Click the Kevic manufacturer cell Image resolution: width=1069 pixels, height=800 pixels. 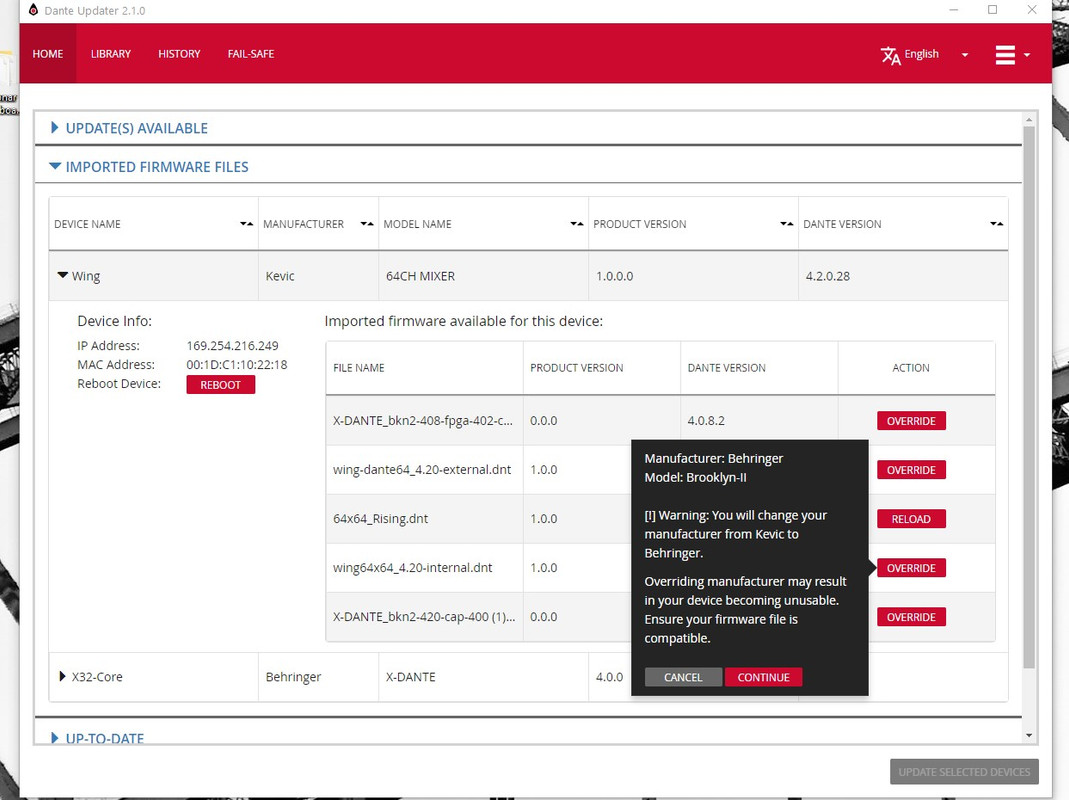318,276
